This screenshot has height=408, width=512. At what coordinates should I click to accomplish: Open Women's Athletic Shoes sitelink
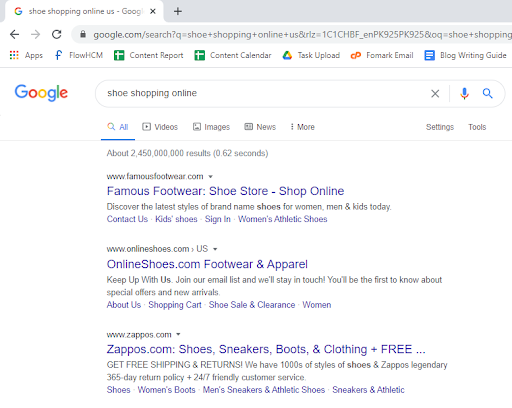(283, 219)
